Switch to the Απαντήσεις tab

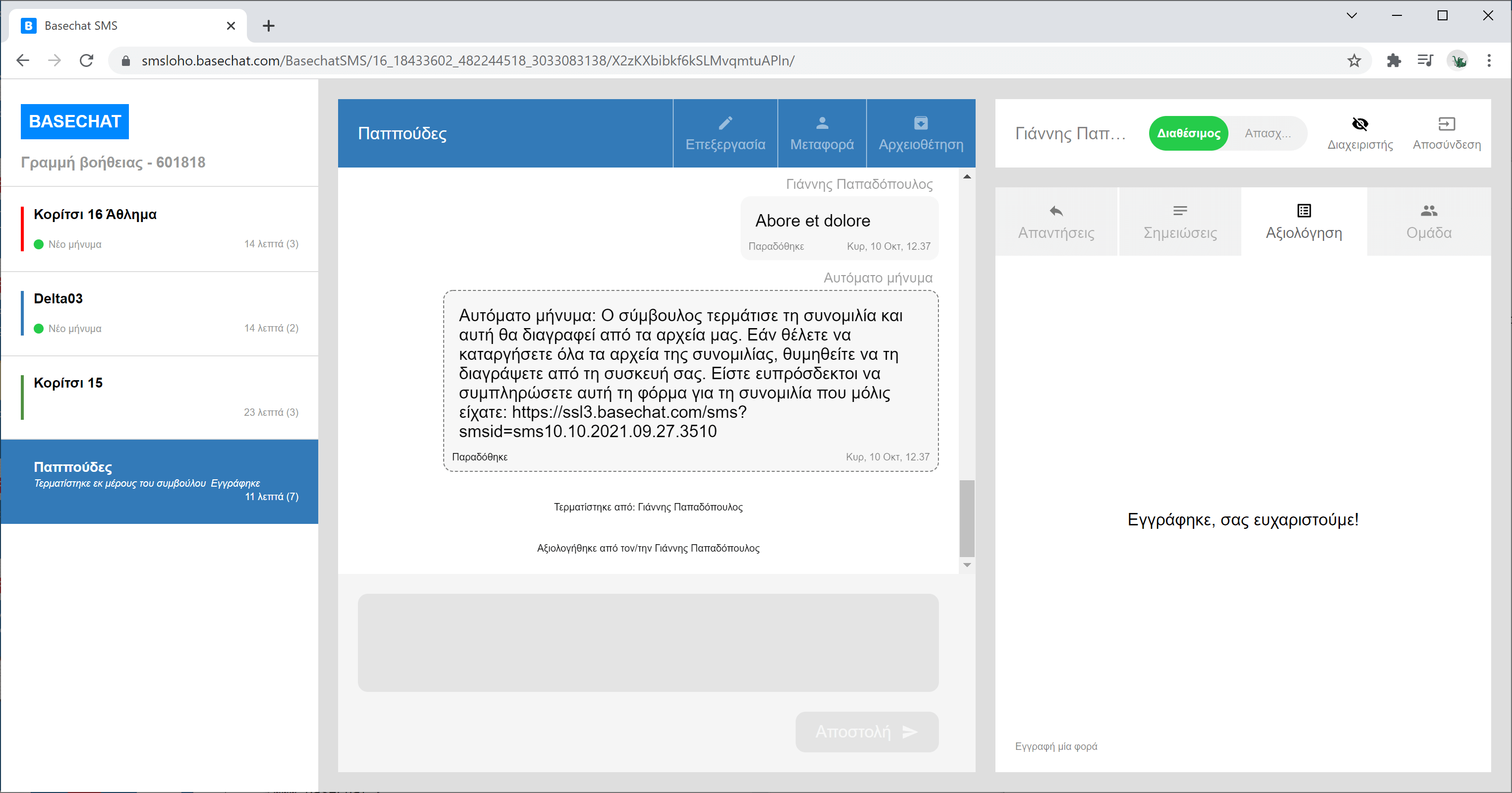coord(1056,222)
